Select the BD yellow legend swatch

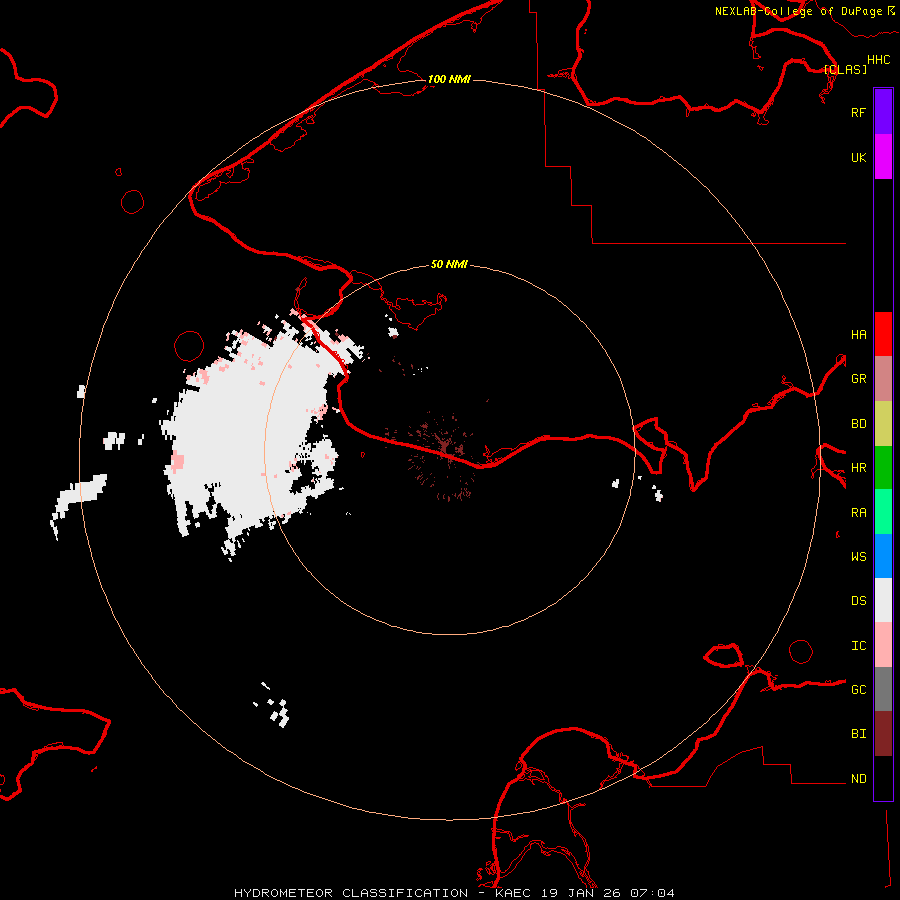(x=883, y=424)
